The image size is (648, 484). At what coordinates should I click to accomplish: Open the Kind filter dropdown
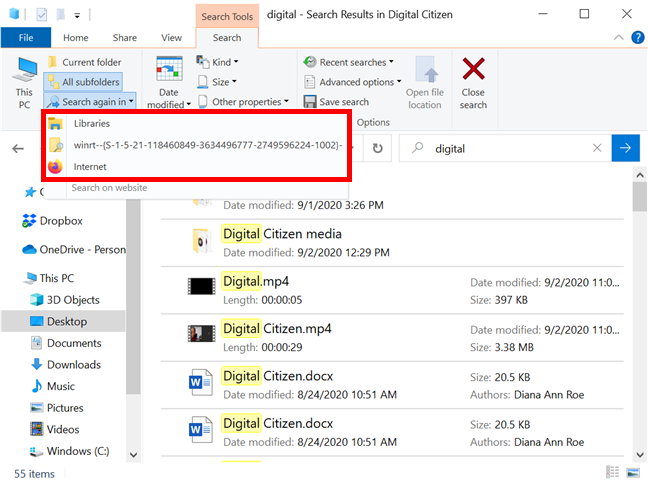(218, 62)
